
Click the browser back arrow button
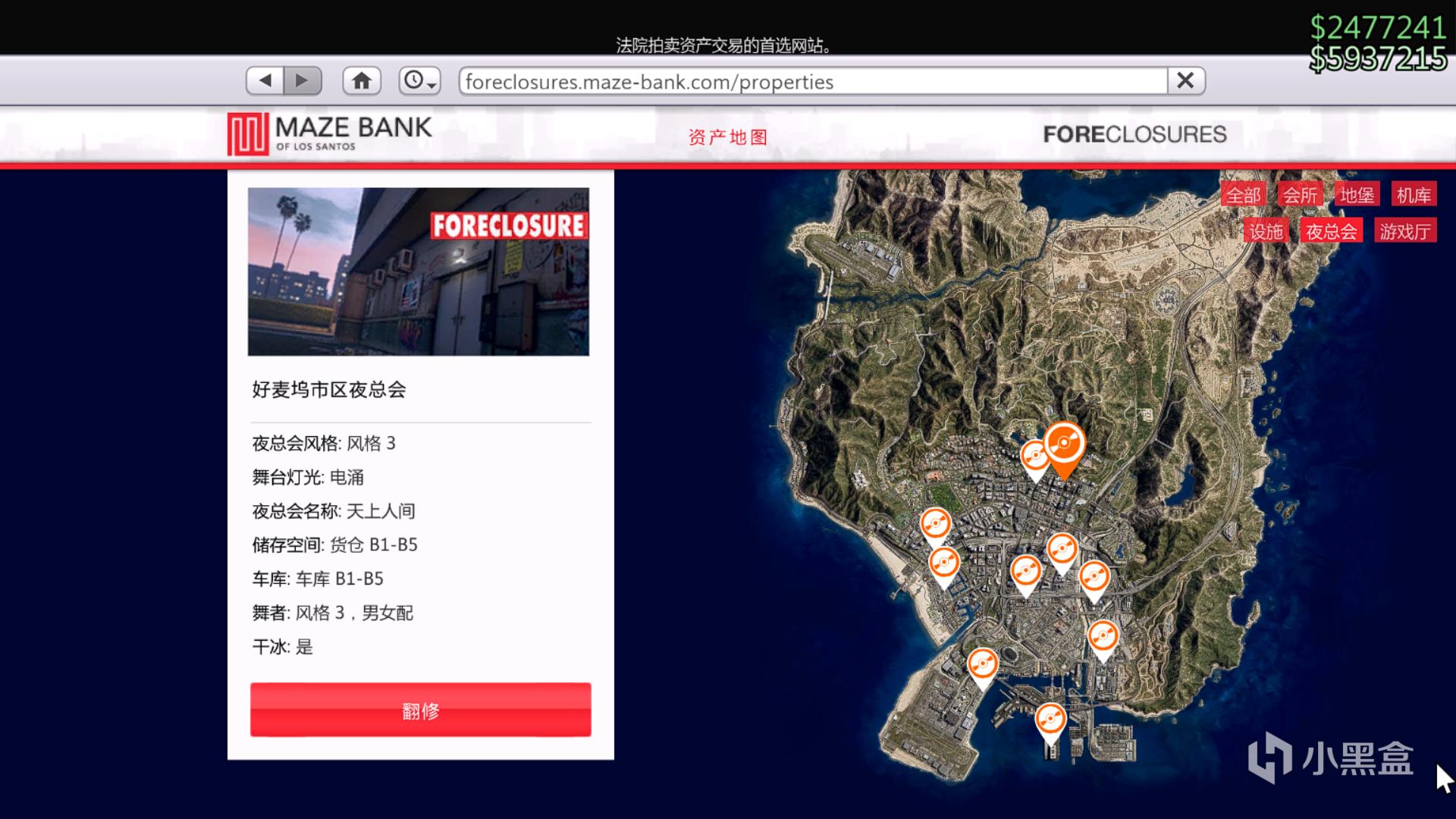(x=265, y=80)
